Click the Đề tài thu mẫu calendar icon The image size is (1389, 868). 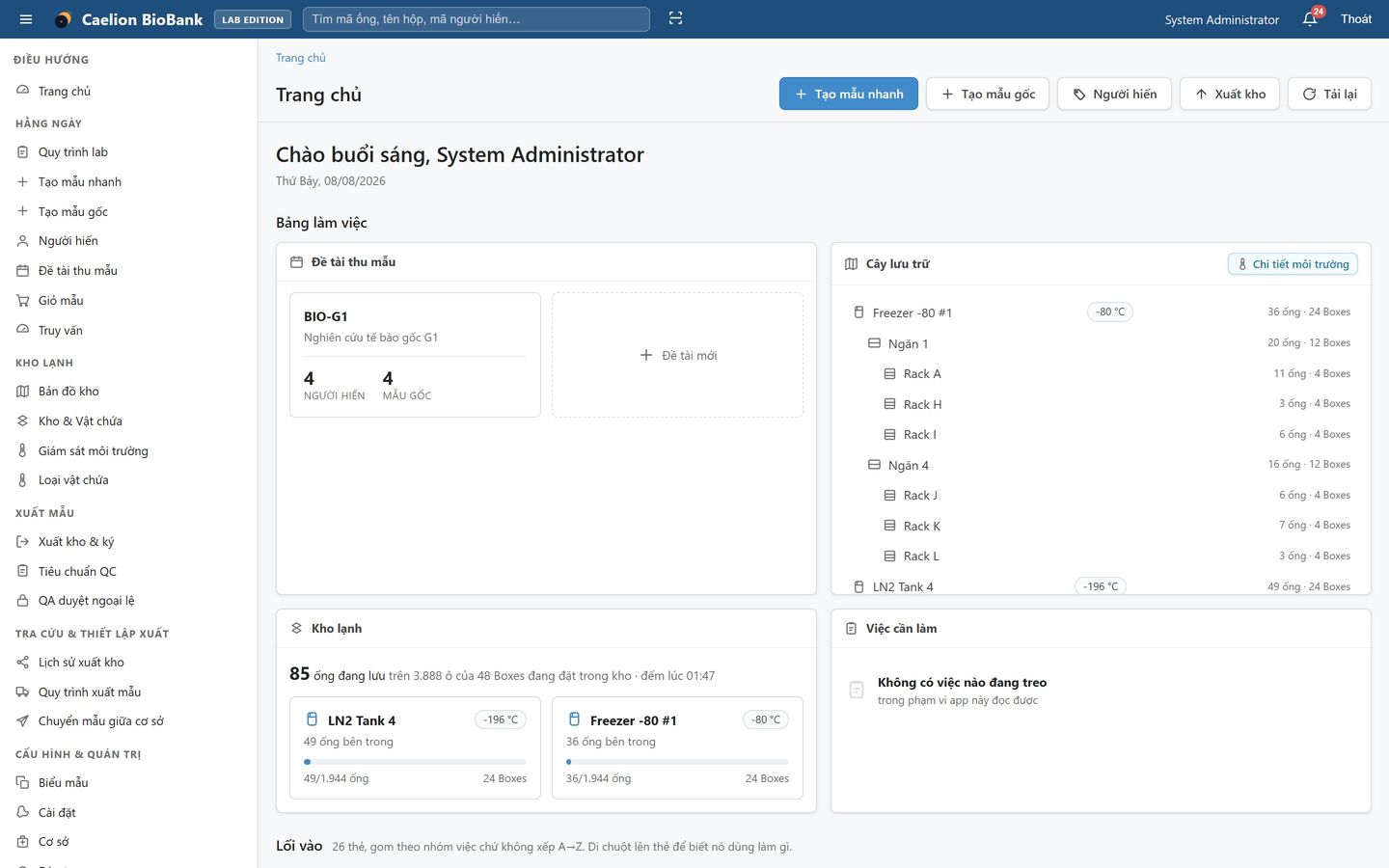[x=22, y=270]
